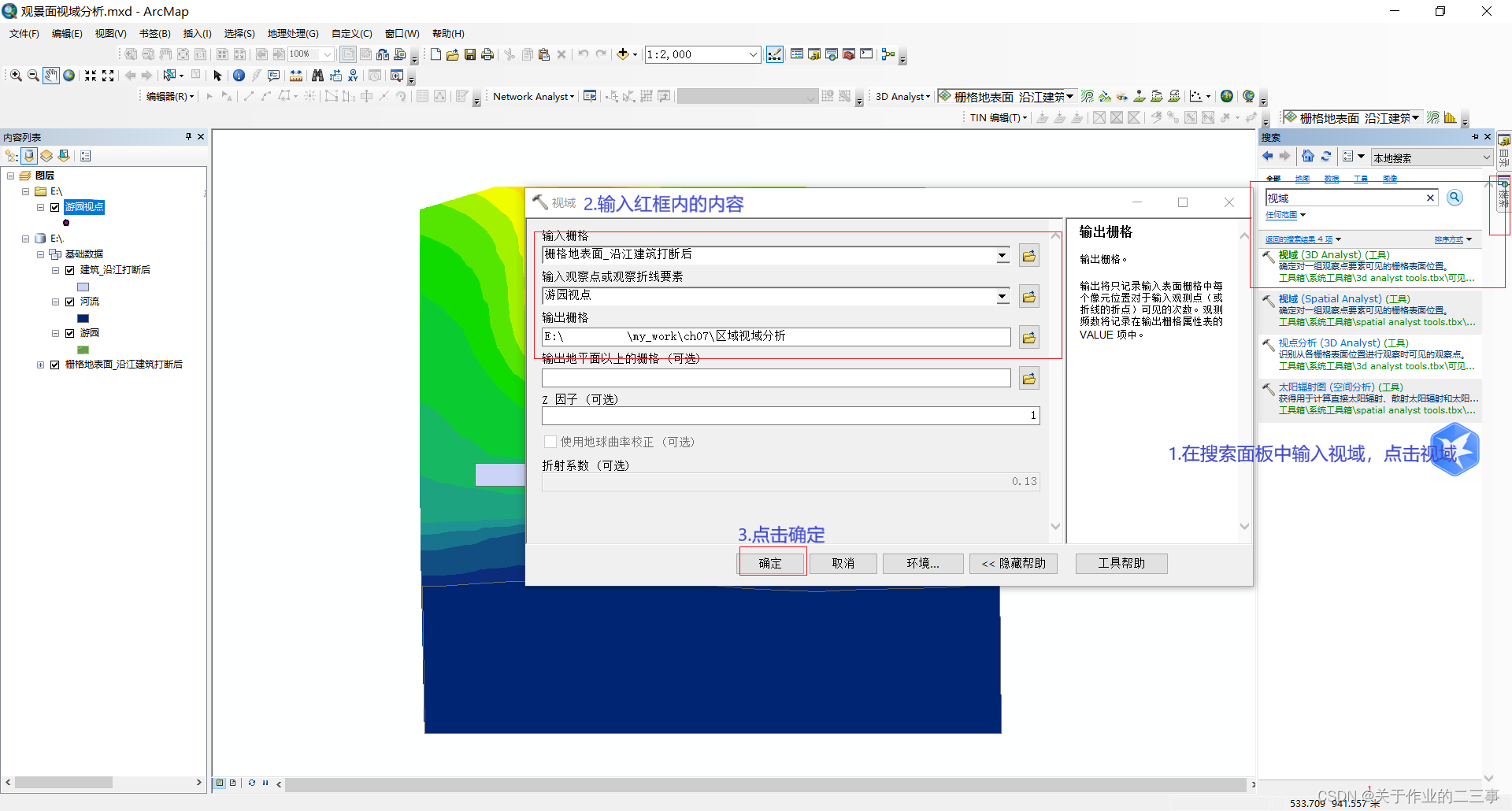Clear the search text with X icon
This screenshot has width=1512, height=811.
pos(1430,198)
